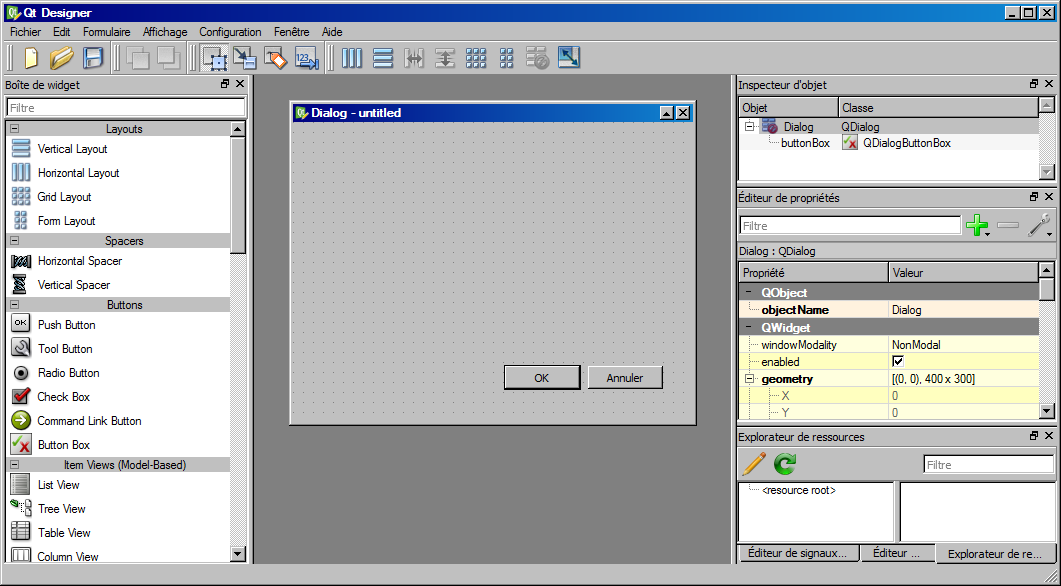Screen dimensions: 1061x586
Task: Collapse the Layouts category
Action: coord(14,129)
